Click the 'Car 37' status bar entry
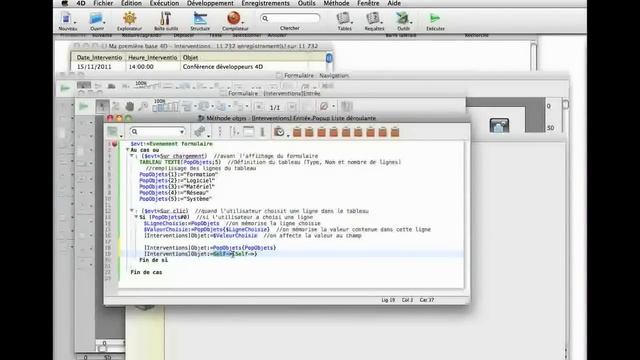Screen dimensions: 640x360 click(x=427, y=300)
